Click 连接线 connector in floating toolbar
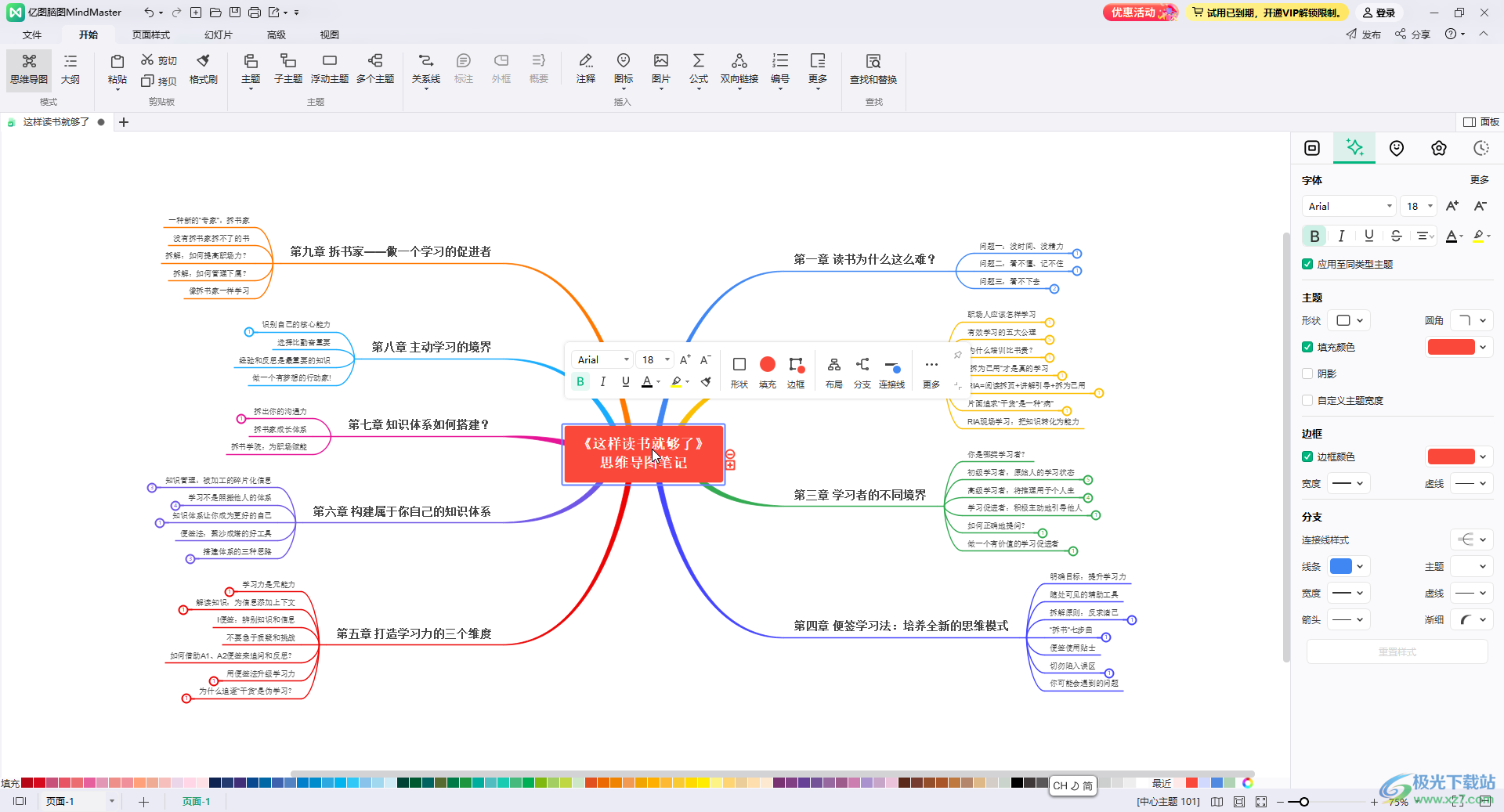This screenshot has height=812, width=1504. click(891, 372)
